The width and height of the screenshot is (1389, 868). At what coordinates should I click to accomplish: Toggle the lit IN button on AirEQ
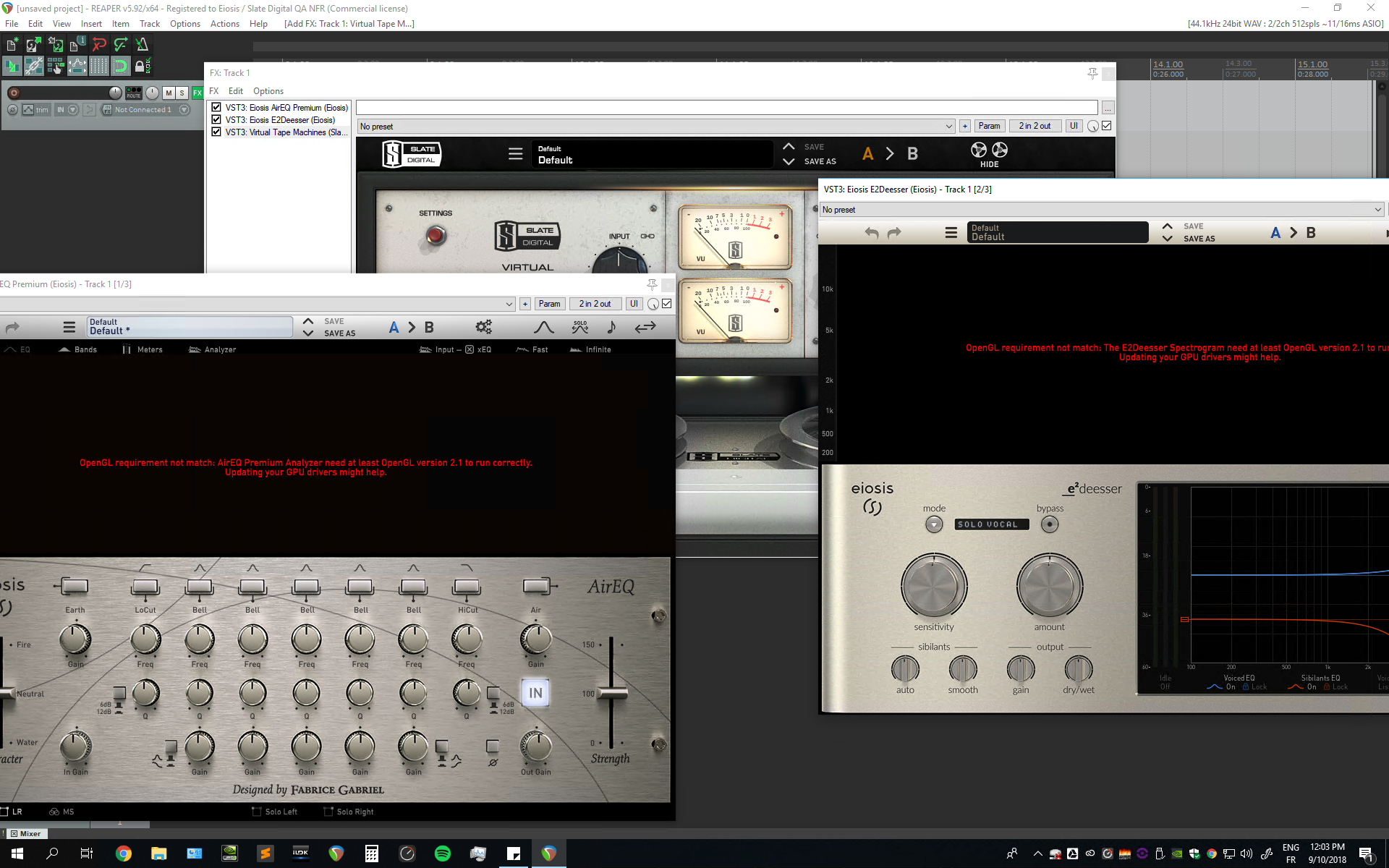pos(535,693)
